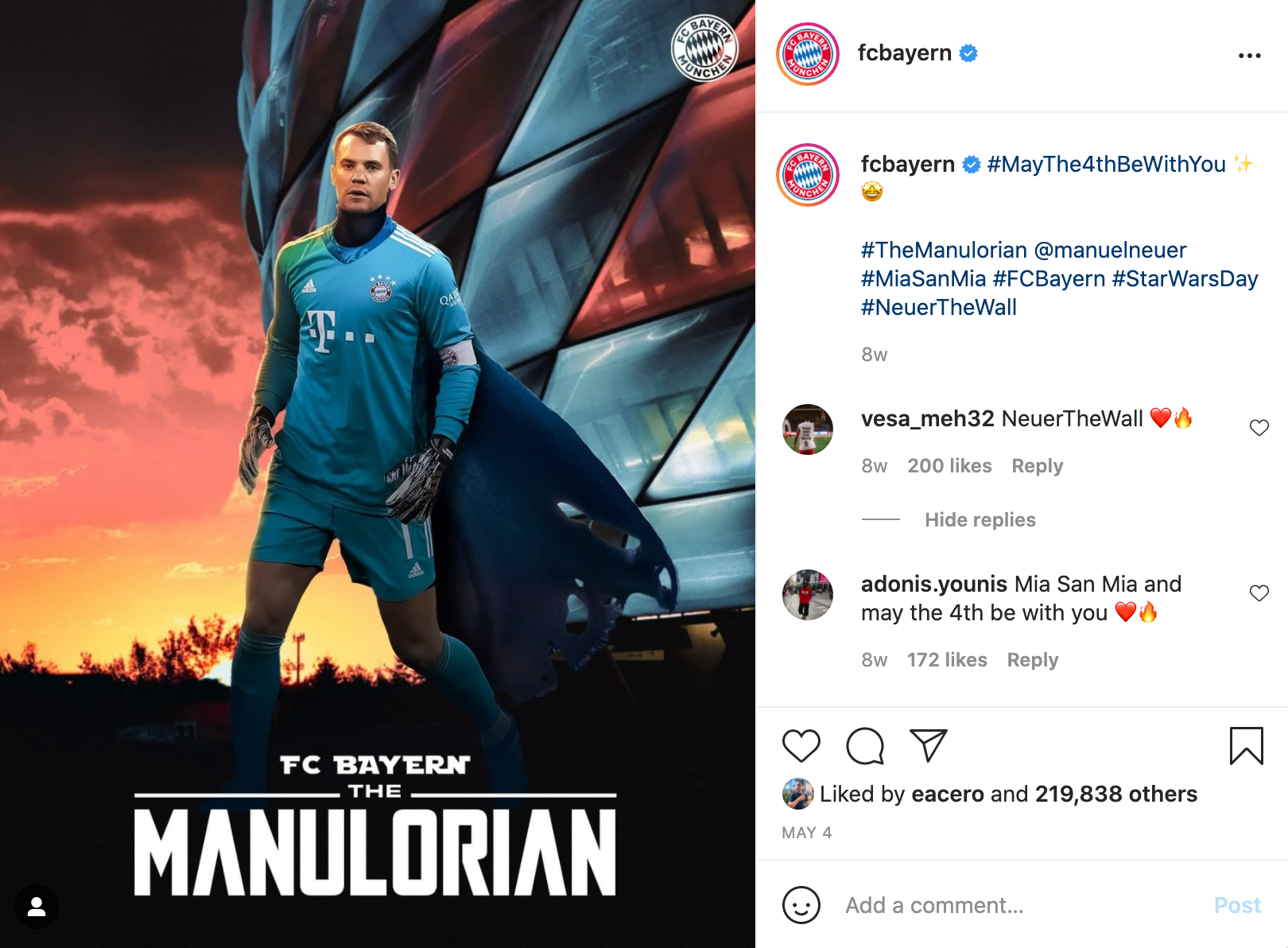
Task: Like adonis.younis's comment heart
Action: [1259, 593]
